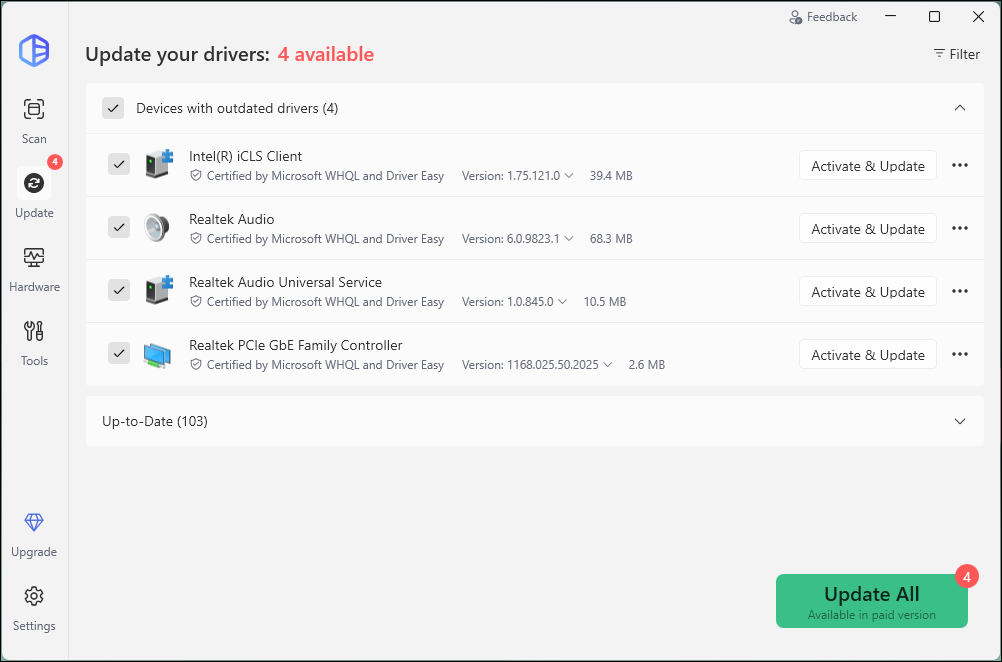
Task: Uncheck the Intel(R) iCLS Client checkbox
Action: 119,164
